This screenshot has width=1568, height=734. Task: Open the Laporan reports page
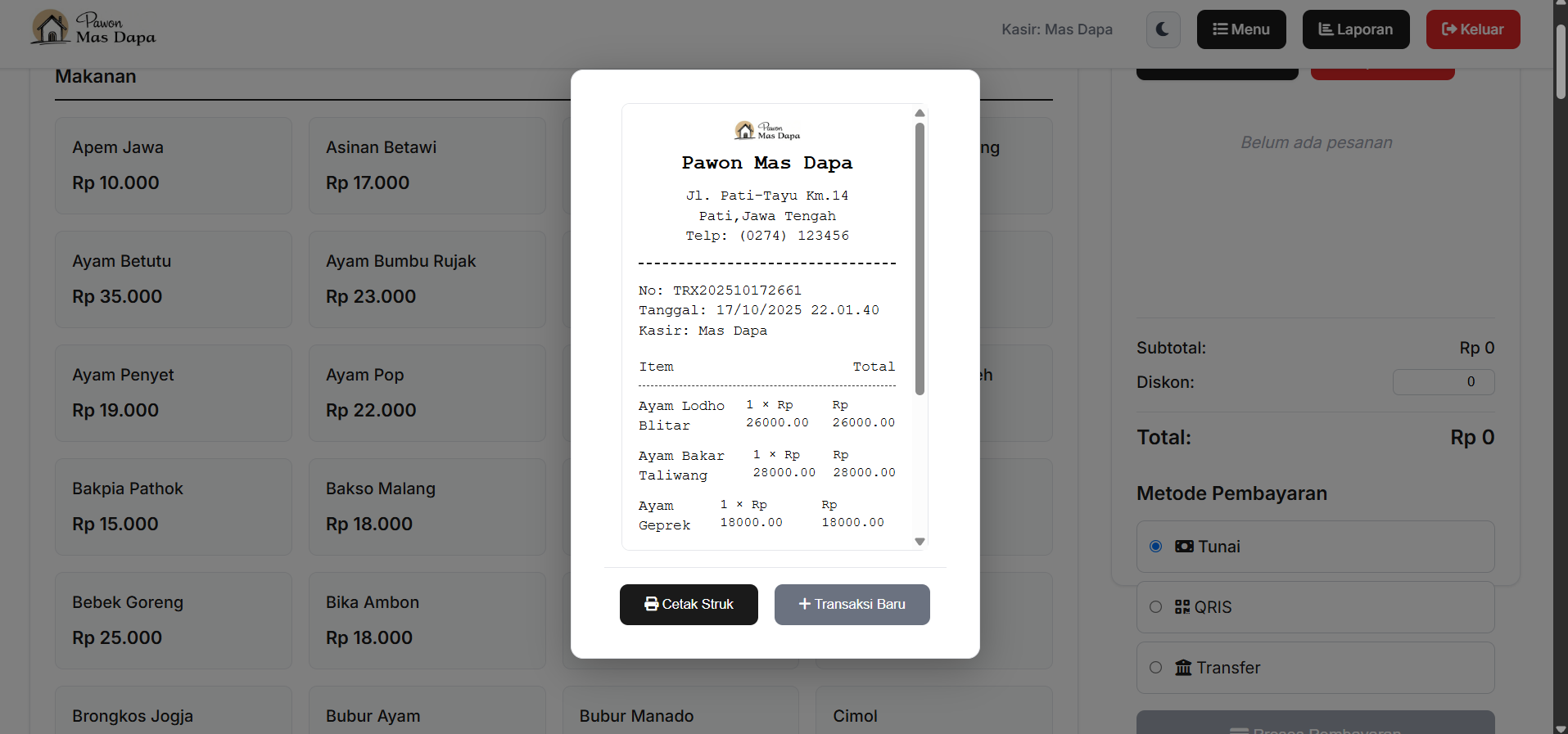(x=1355, y=29)
